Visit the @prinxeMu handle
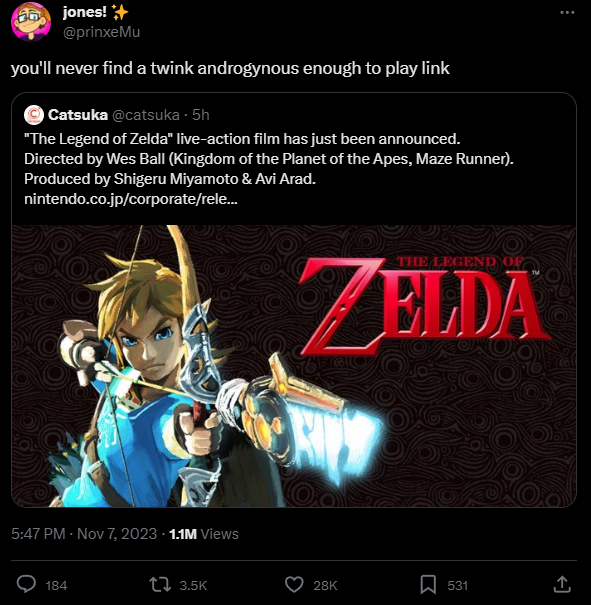This screenshot has height=605, width=591. [x=101, y=32]
